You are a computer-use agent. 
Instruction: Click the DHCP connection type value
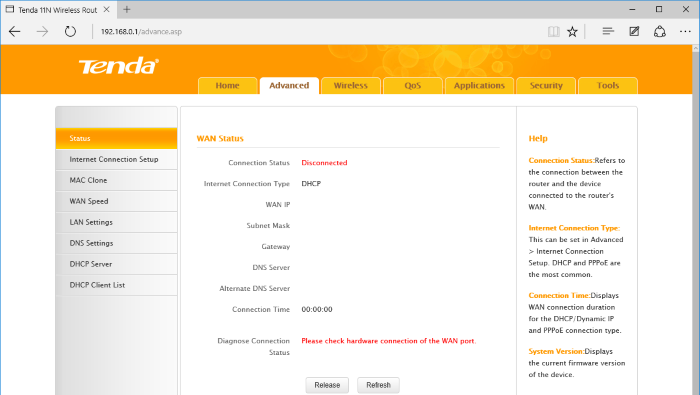(311, 184)
